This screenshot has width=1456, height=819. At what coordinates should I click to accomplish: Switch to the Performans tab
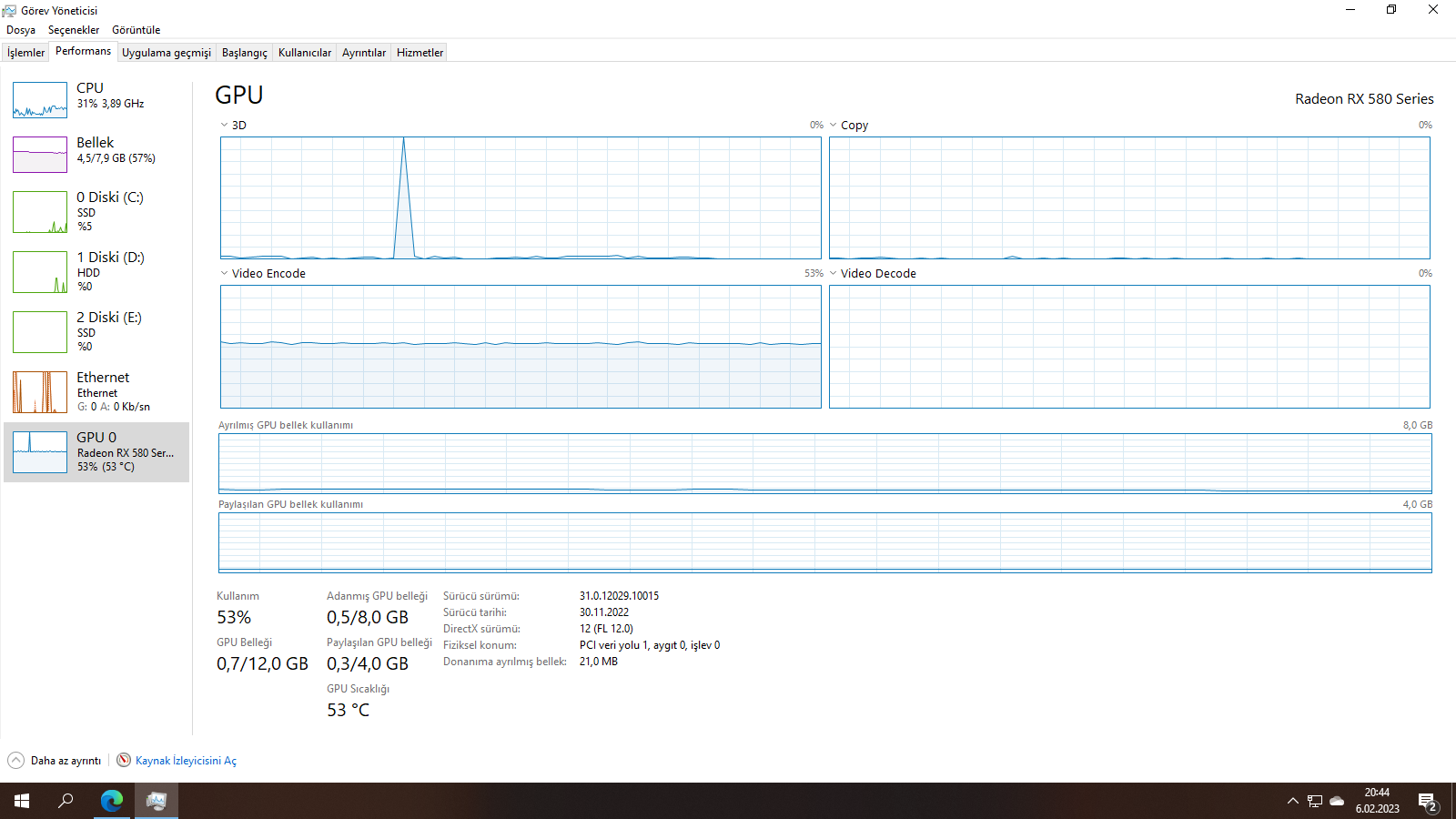point(83,51)
